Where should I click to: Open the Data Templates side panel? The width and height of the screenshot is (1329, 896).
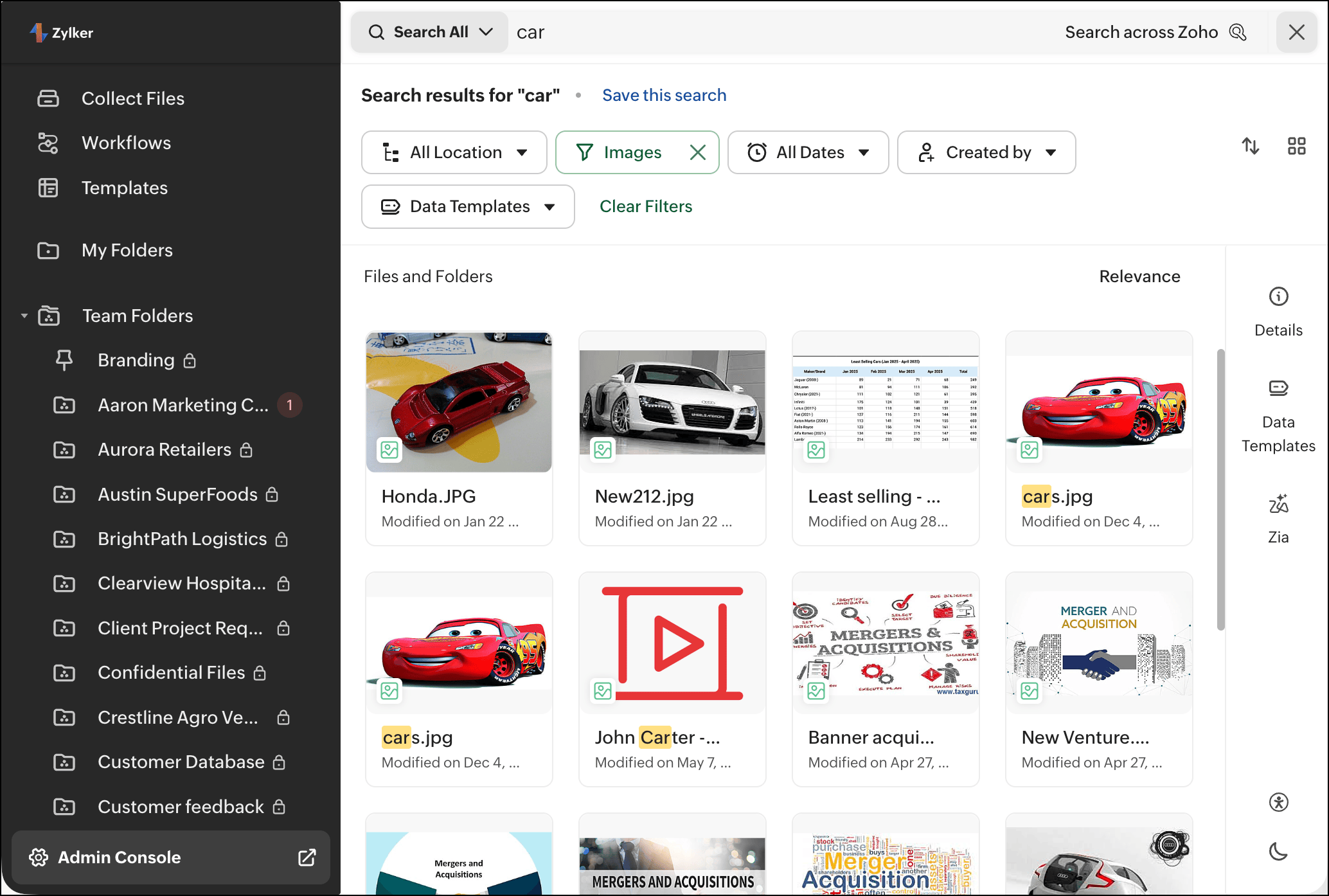point(1278,417)
